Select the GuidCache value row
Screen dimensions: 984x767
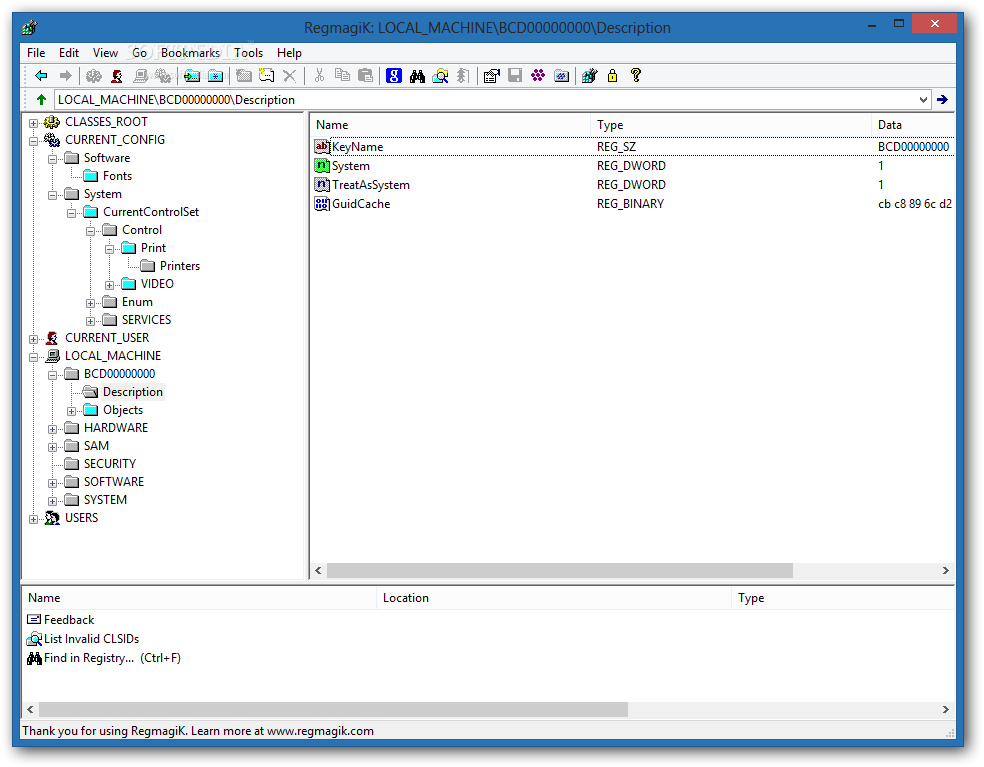[x=634, y=203]
